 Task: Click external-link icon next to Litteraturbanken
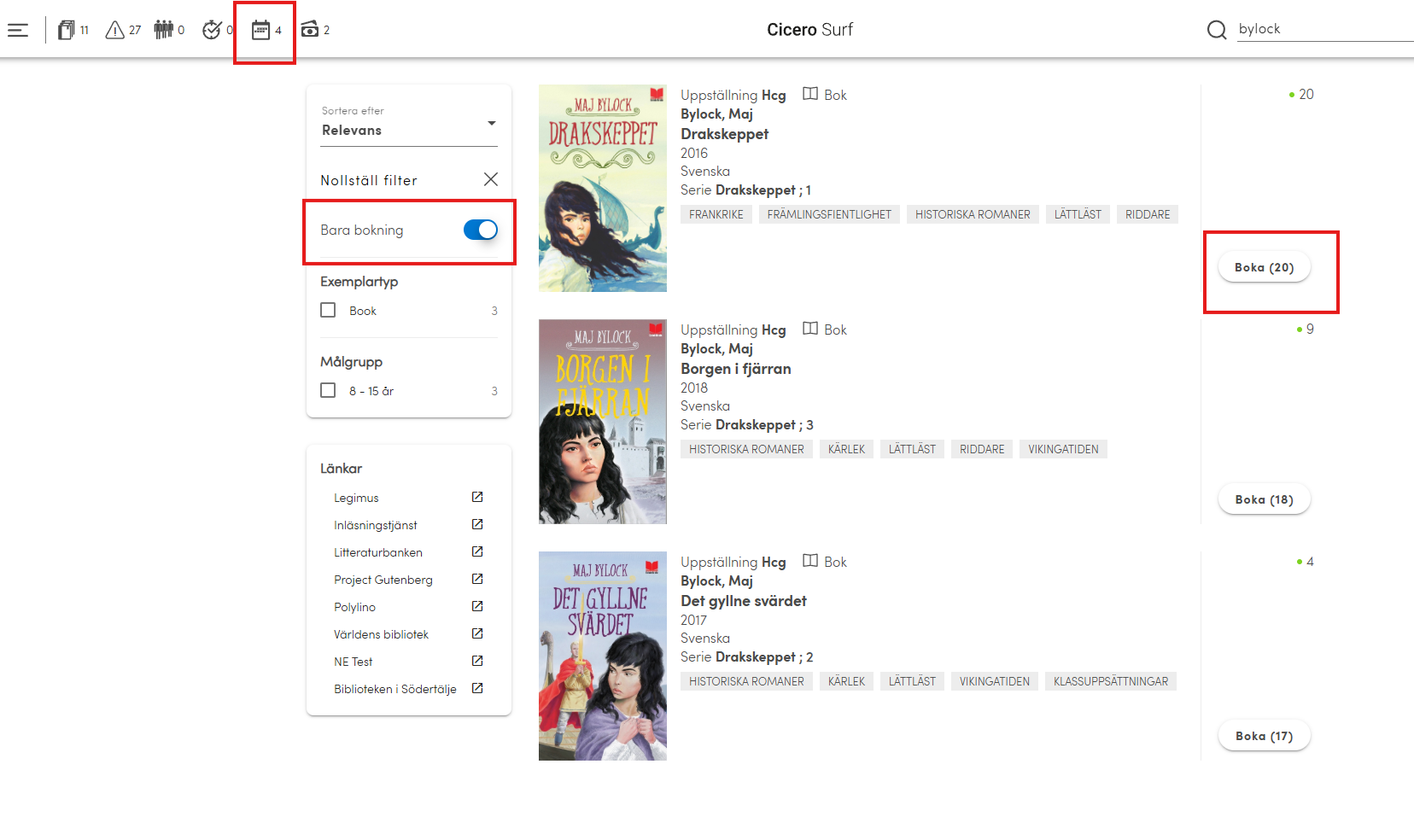(x=477, y=551)
